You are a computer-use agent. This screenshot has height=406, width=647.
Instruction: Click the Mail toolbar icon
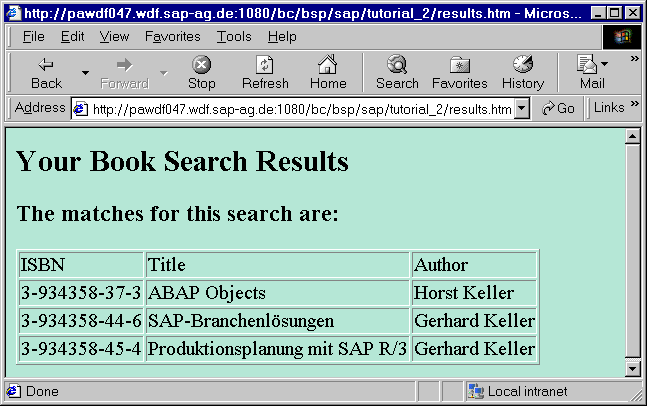[x=588, y=65]
